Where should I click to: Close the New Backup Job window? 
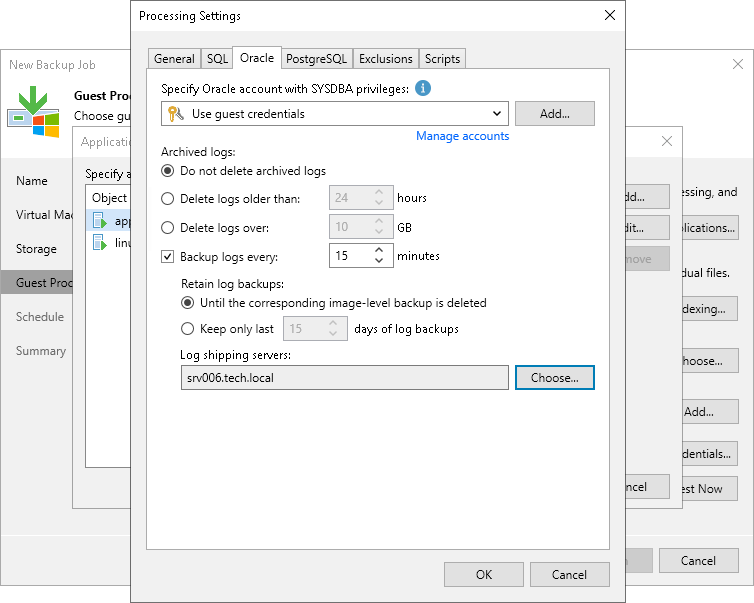coord(738,64)
